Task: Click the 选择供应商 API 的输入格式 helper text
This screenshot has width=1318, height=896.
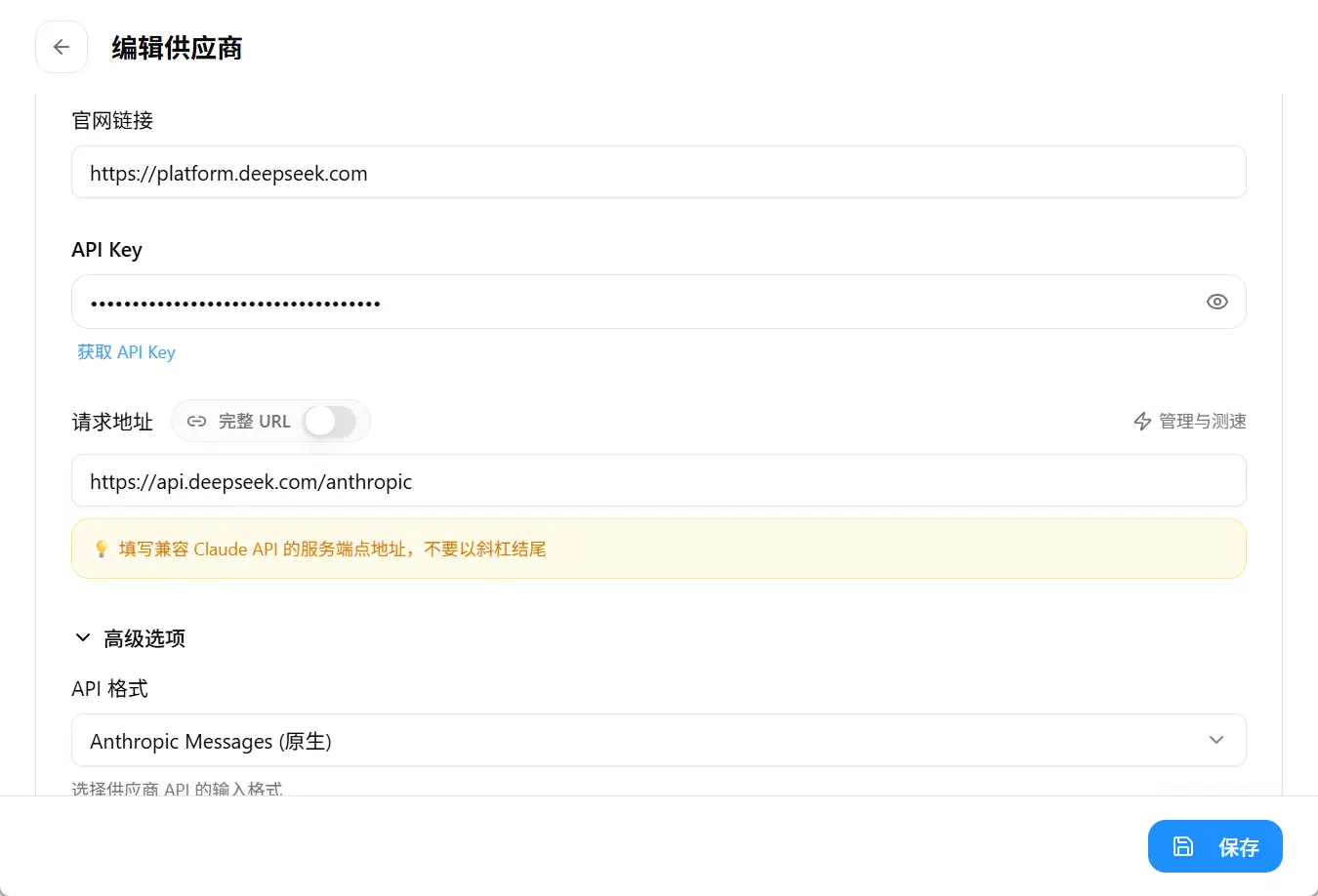Action: pos(177,788)
